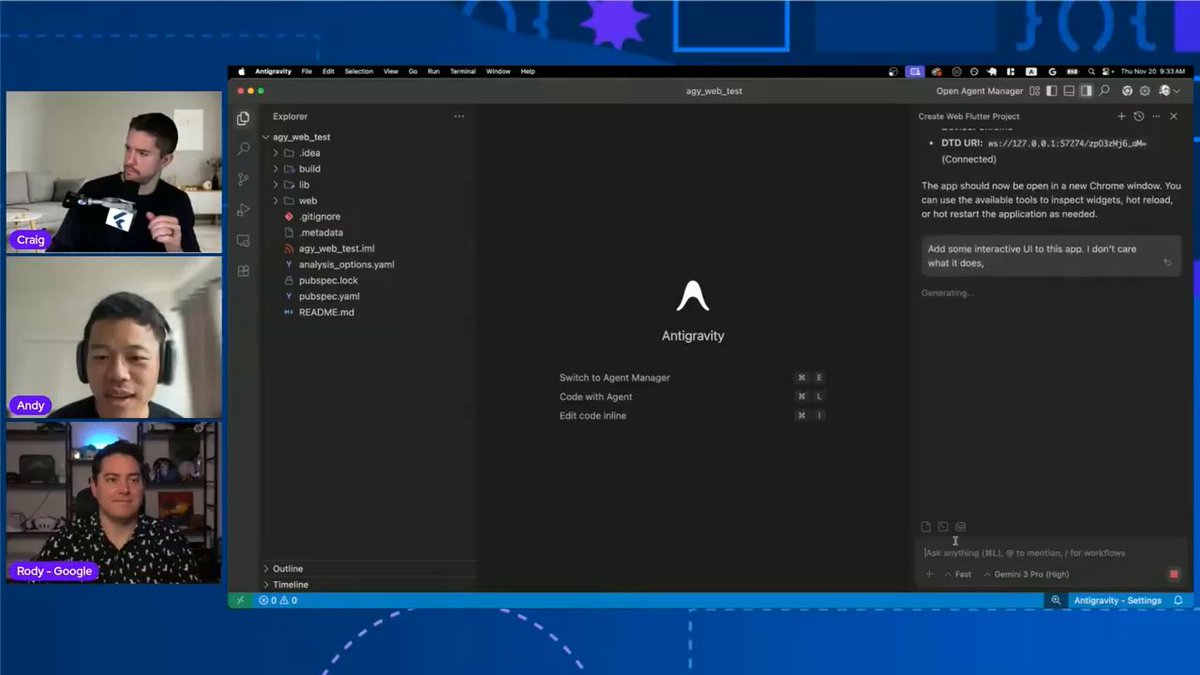Image resolution: width=1200 pixels, height=675 pixels.
Task: Click zoom magnifier icon in status bar
Action: pos(1055,600)
